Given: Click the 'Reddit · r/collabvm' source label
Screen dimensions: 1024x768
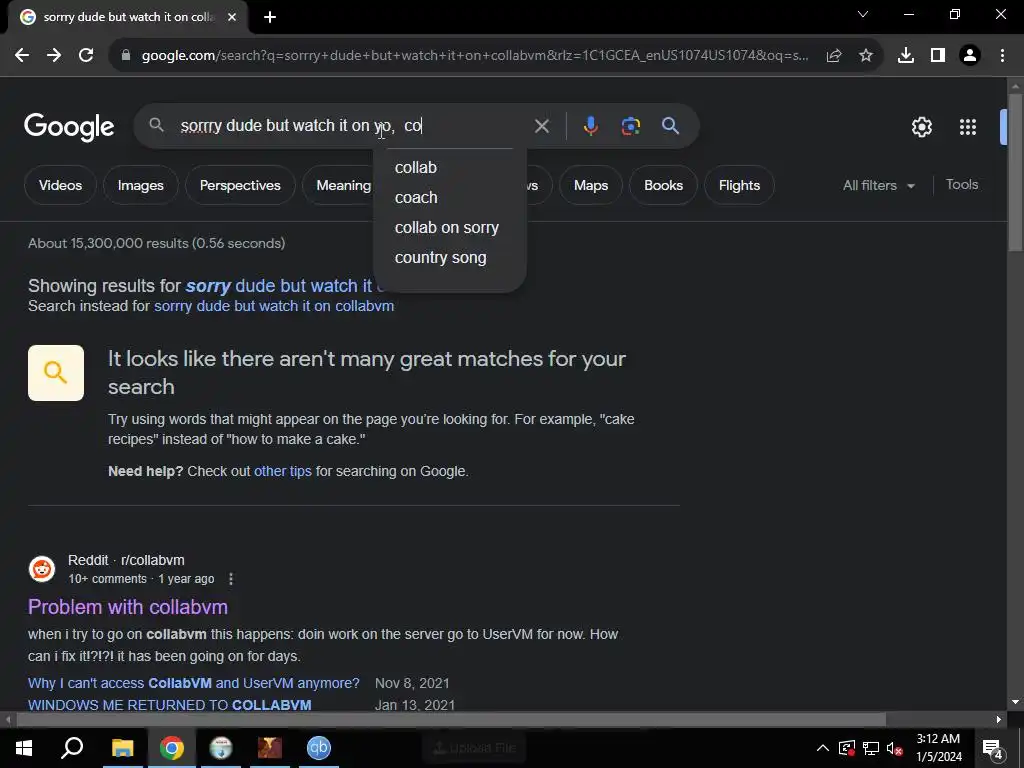Looking at the screenshot, I should click(x=126, y=560).
